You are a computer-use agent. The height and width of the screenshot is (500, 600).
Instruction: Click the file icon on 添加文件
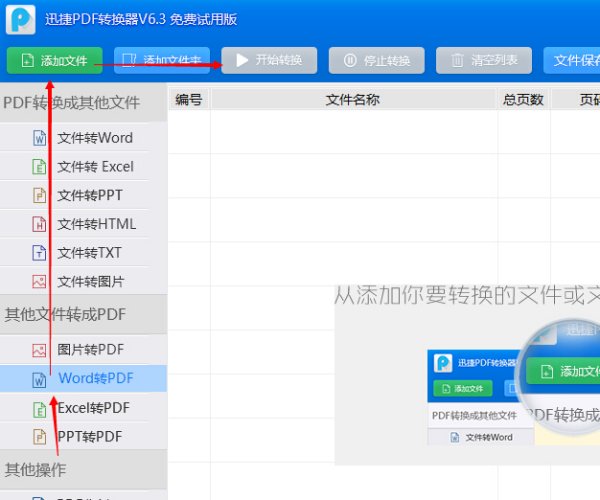28,60
